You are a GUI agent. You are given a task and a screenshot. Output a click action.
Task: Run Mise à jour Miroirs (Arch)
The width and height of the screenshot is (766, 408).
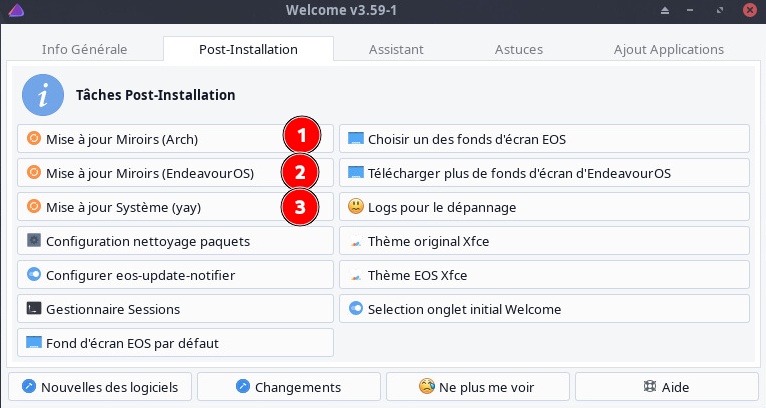tap(150, 139)
